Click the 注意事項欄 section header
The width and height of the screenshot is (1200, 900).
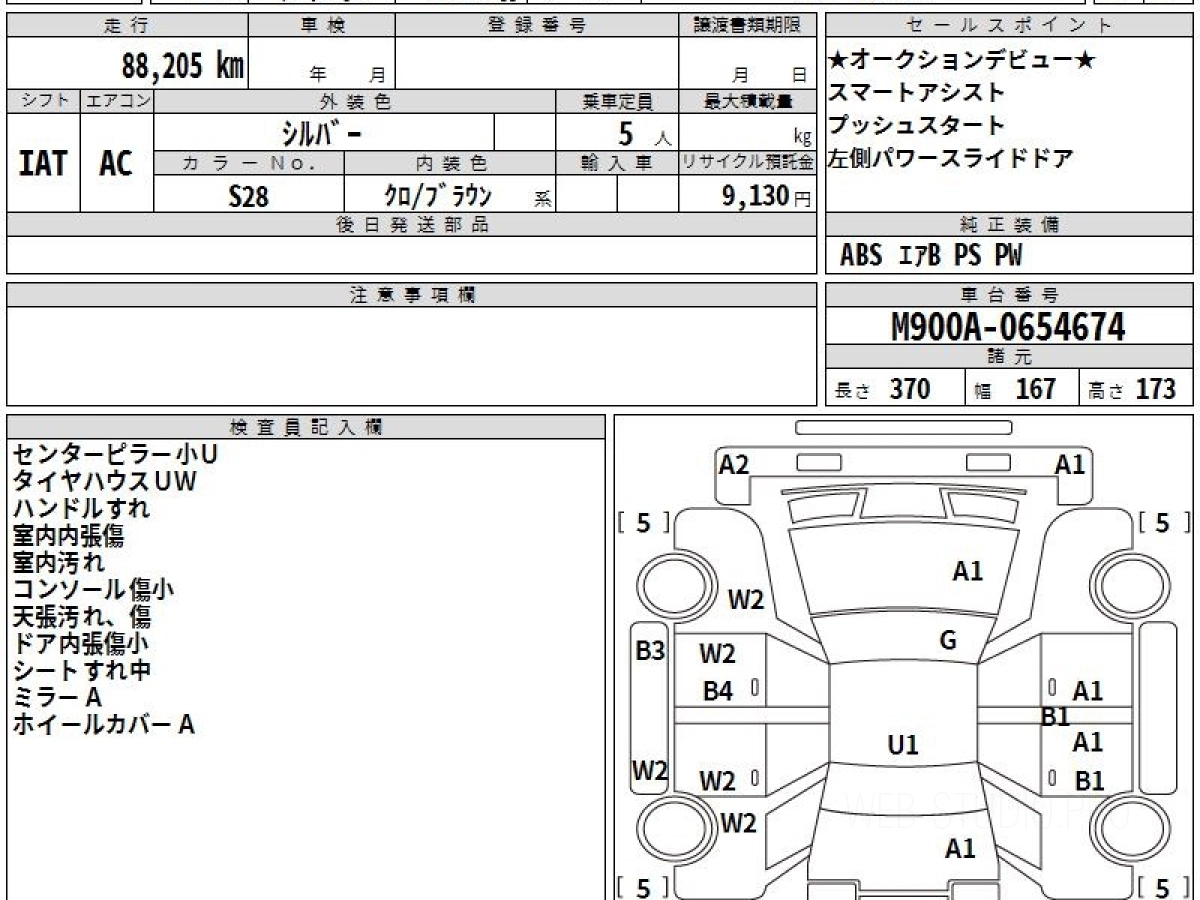pos(412,295)
